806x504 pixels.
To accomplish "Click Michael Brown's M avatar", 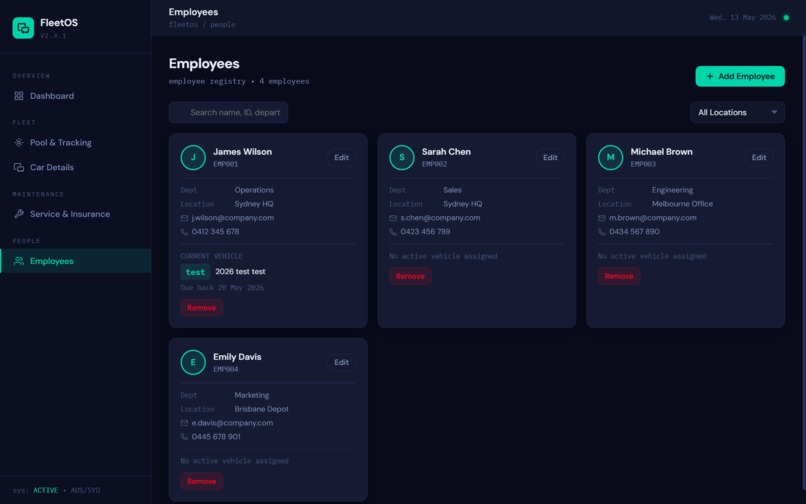I will click(611, 157).
